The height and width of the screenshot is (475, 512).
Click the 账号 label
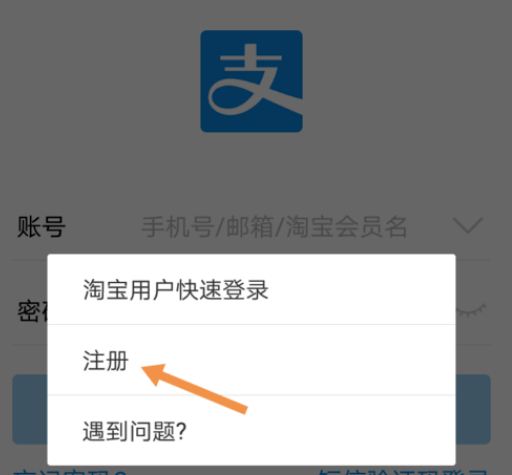[x=41, y=227]
